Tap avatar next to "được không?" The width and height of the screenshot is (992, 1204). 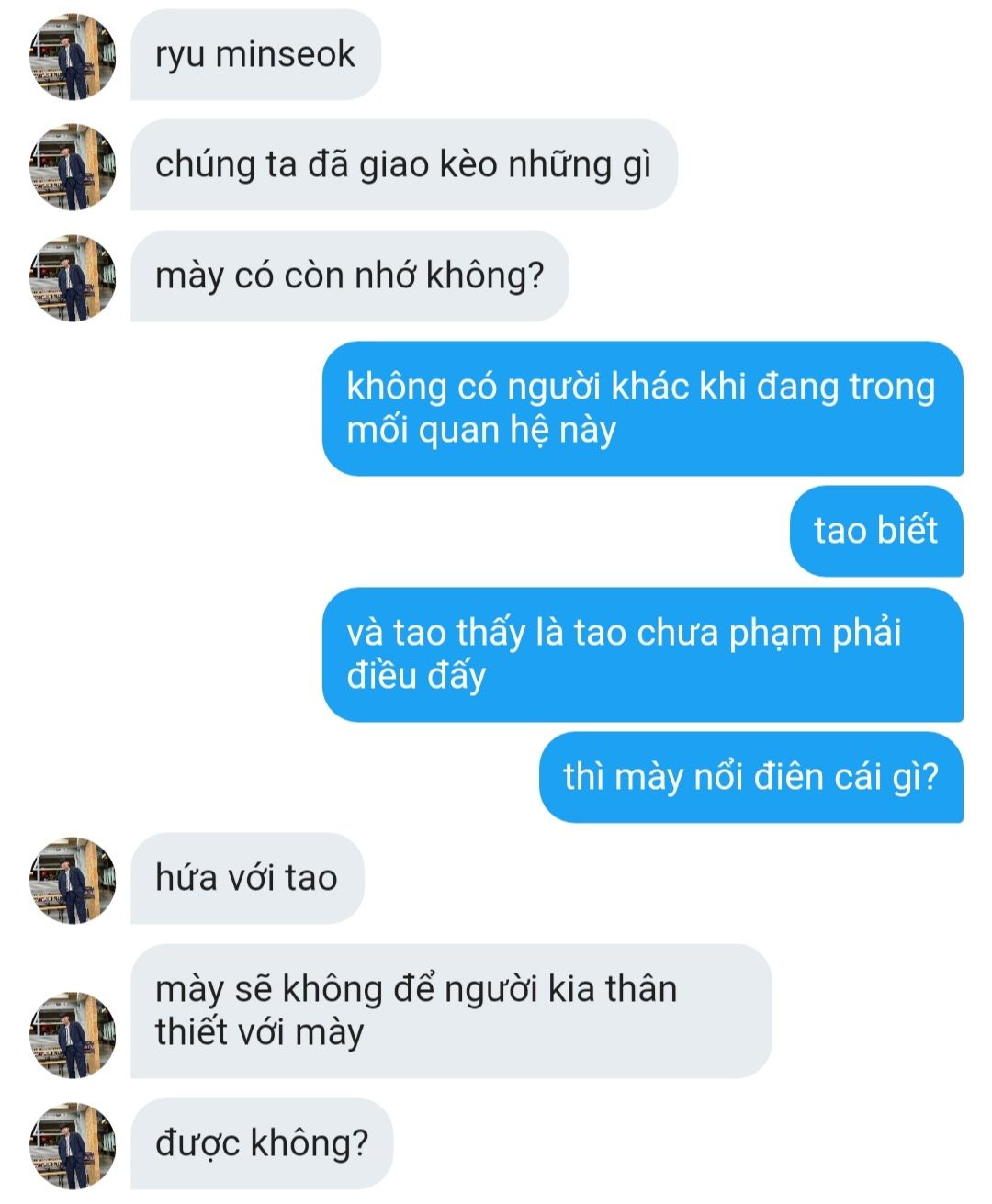point(73,1145)
